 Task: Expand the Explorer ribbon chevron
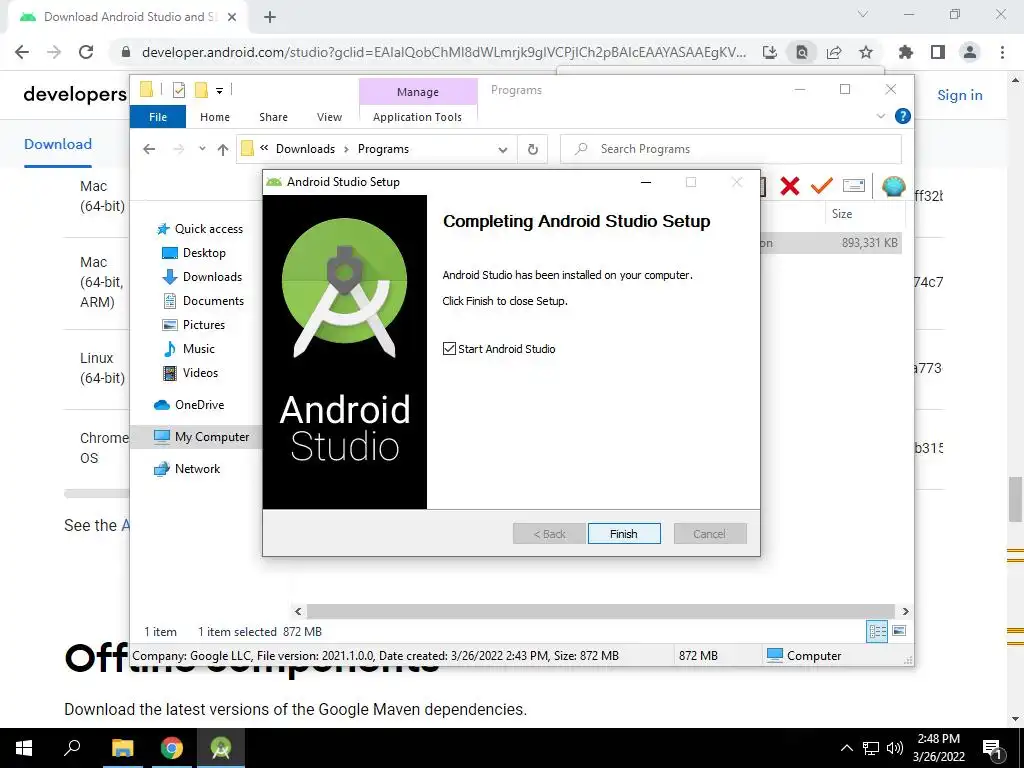[x=881, y=116]
